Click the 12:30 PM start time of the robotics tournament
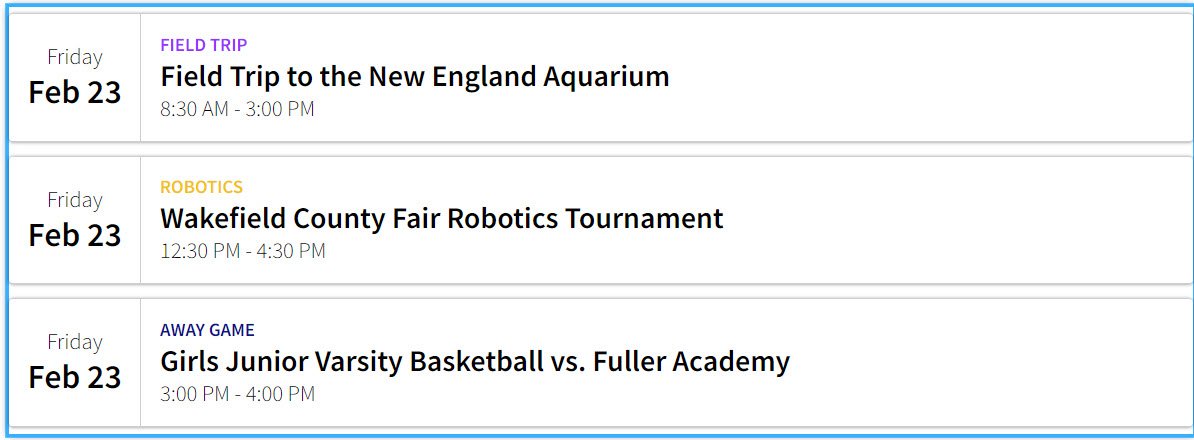The width and height of the screenshot is (1194, 440). (200, 251)
